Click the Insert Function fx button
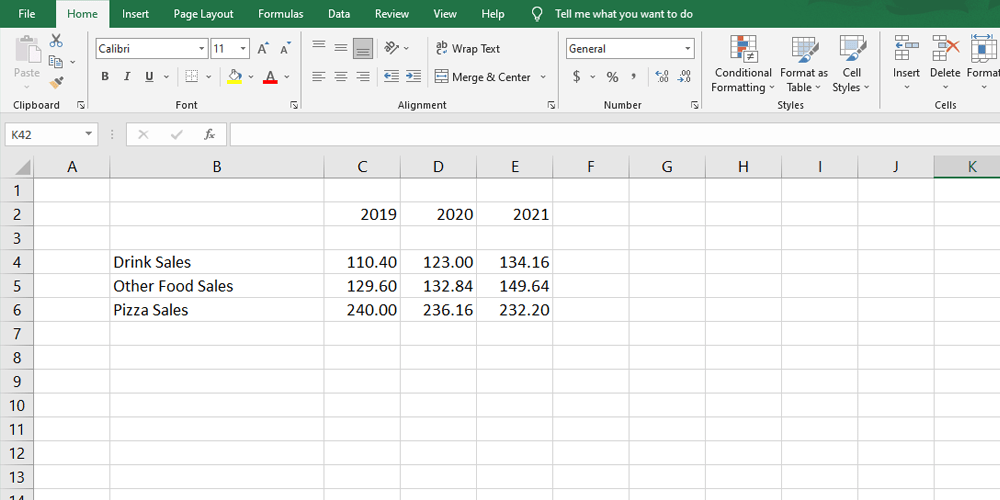The height and width of the screenshot is (500, 1000). 209,135
